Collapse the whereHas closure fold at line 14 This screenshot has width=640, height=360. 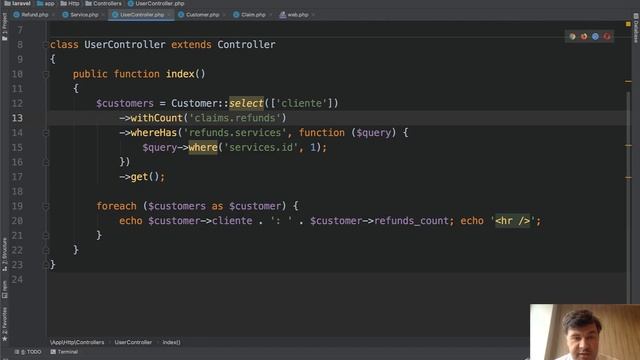click(x=46, y=133)
